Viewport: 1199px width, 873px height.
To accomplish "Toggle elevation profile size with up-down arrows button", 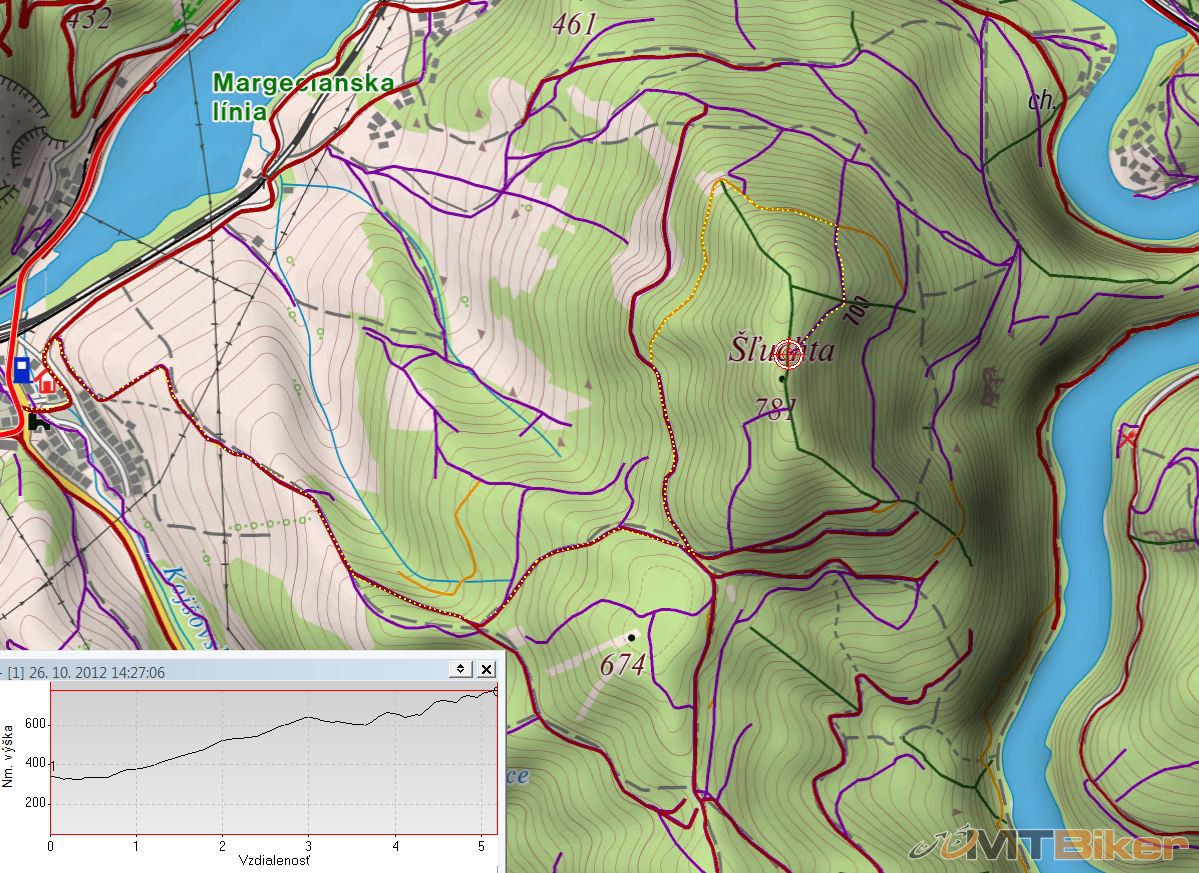I will [460, 669].
